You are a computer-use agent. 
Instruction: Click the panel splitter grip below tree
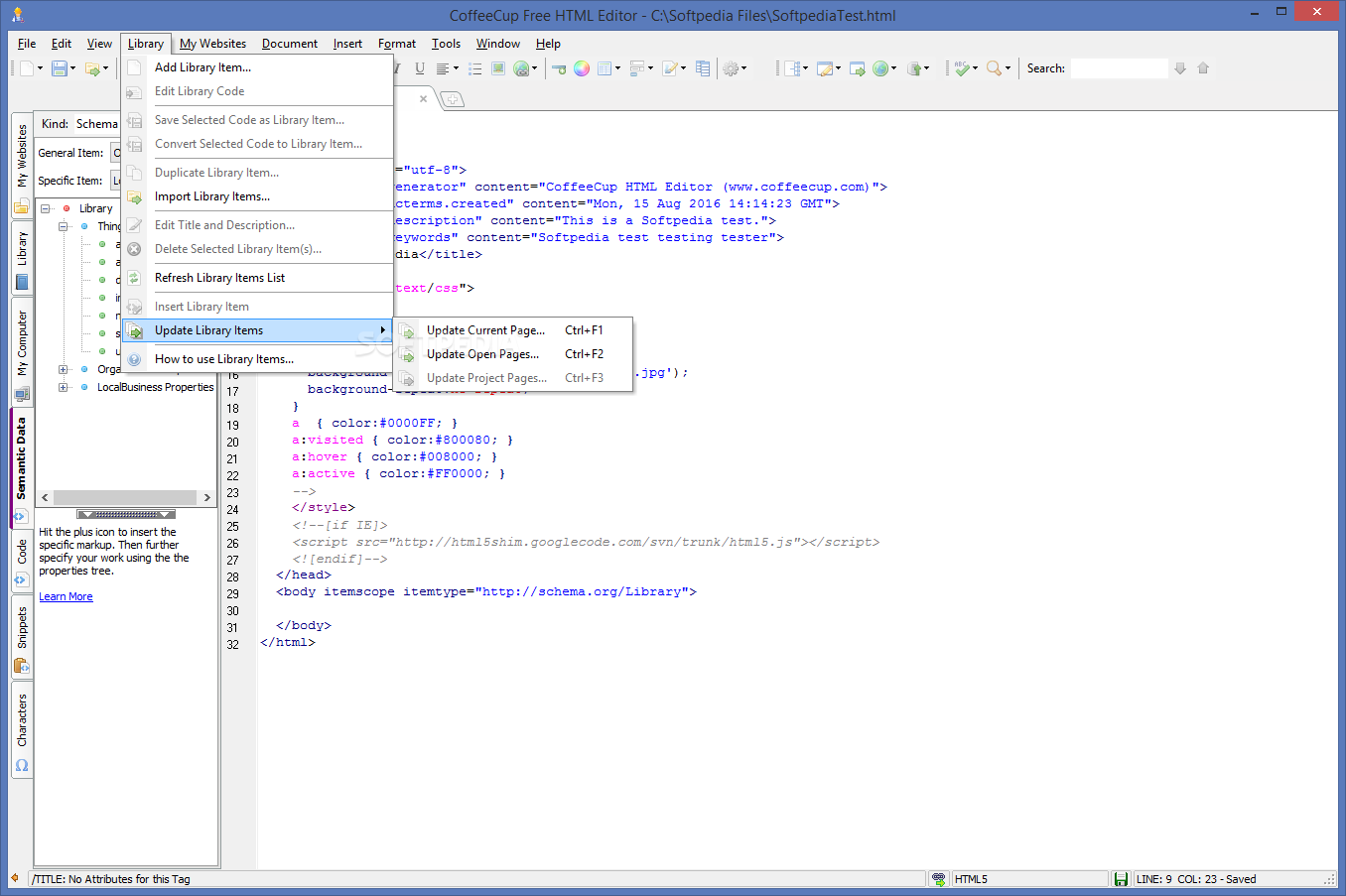tap(126, 515)
